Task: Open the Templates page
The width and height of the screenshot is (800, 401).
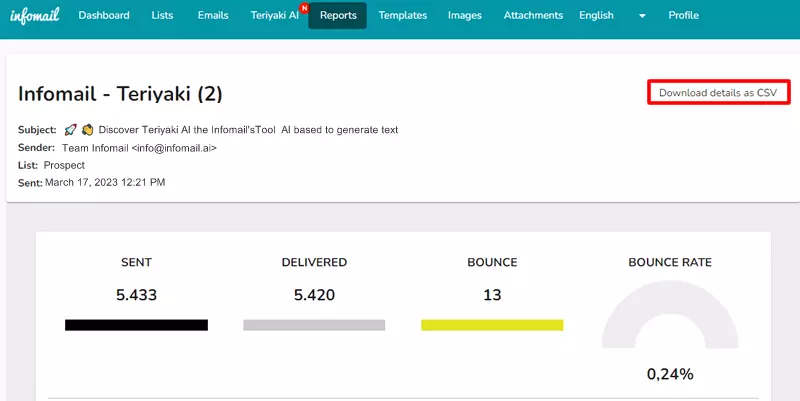Action: point(403,15)
